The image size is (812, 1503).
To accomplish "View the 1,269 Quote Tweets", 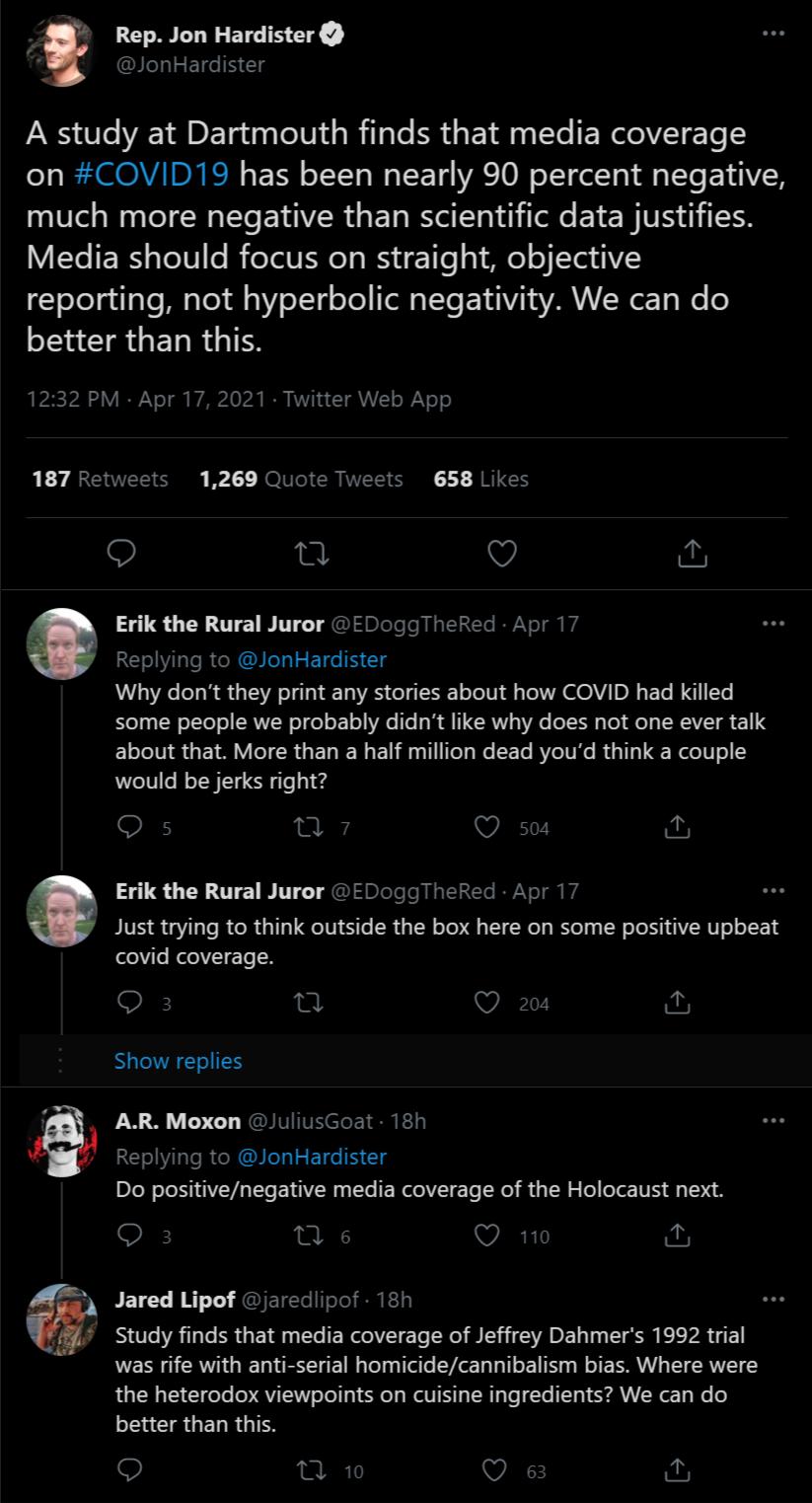I will point(301,480).
